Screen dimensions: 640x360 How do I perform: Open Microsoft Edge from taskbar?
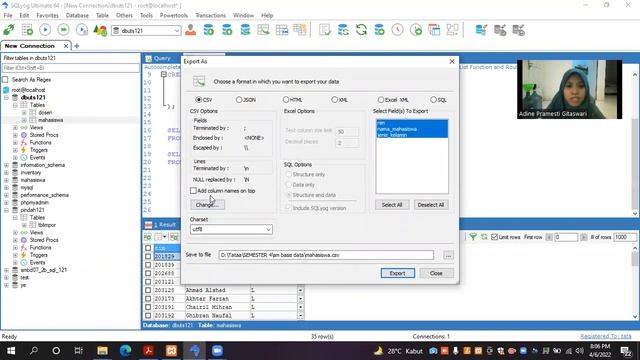coord(125,351)
